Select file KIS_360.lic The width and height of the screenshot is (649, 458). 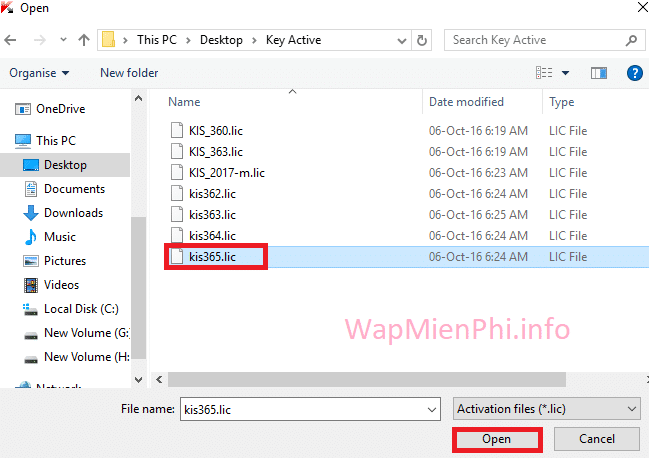click(x=216, y=131)
